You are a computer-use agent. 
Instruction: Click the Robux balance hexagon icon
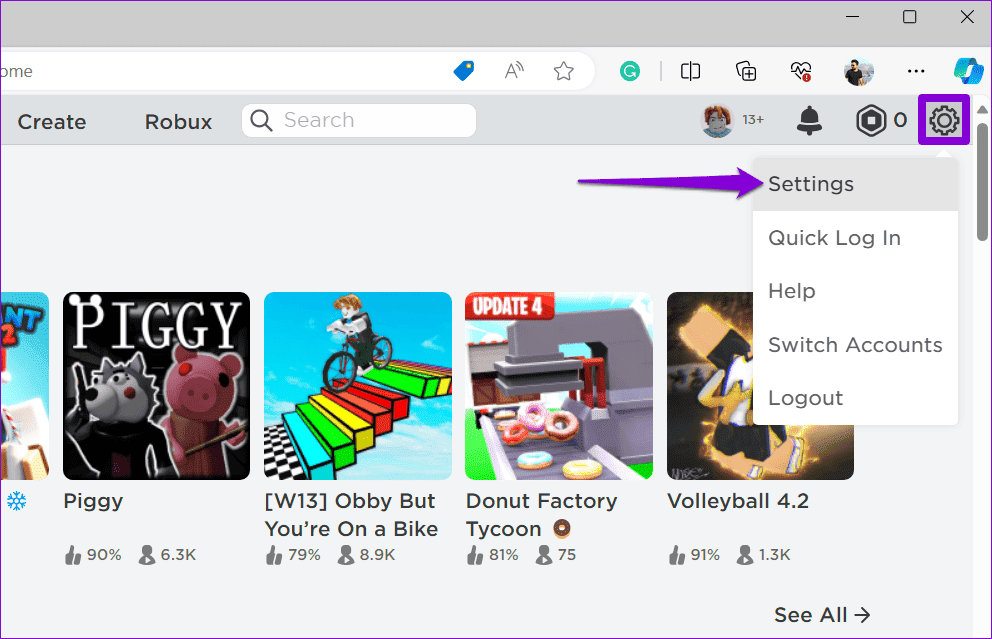871,120
